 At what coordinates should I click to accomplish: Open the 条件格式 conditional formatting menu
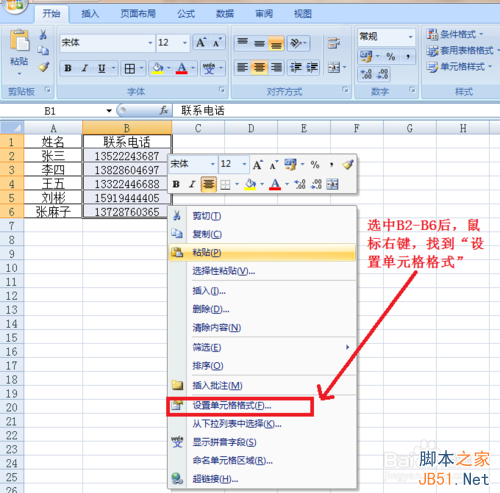click(455, 34)
